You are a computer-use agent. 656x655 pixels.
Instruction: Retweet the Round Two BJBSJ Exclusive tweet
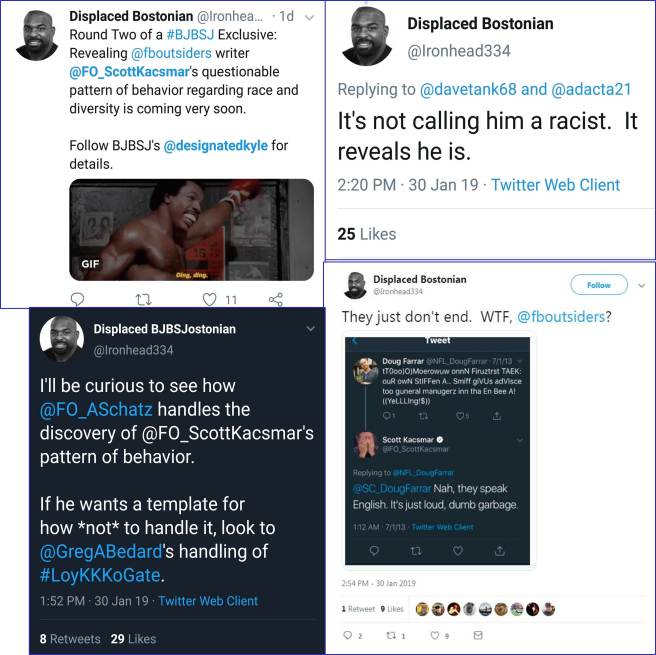[144, 299]
